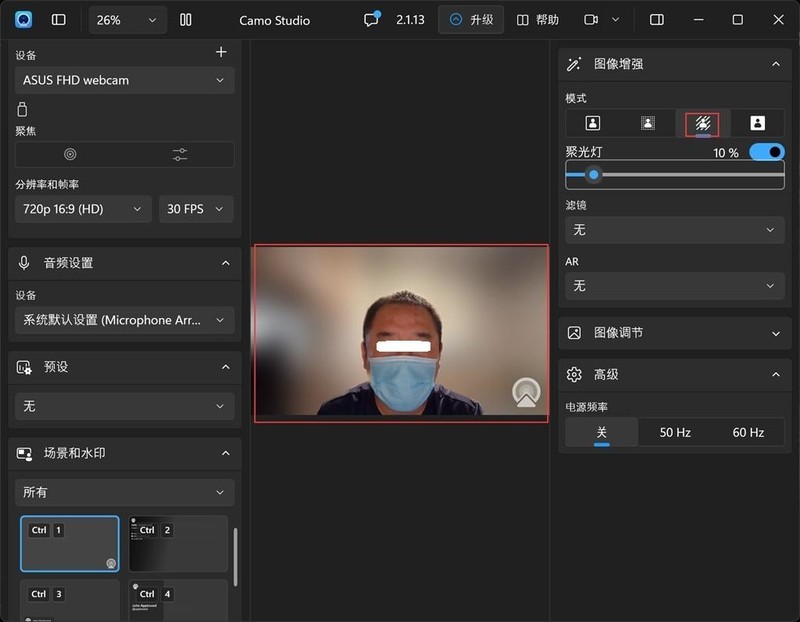
Task: Select the Ctrl 2 scene thumbnail
Action: point(178,544)
